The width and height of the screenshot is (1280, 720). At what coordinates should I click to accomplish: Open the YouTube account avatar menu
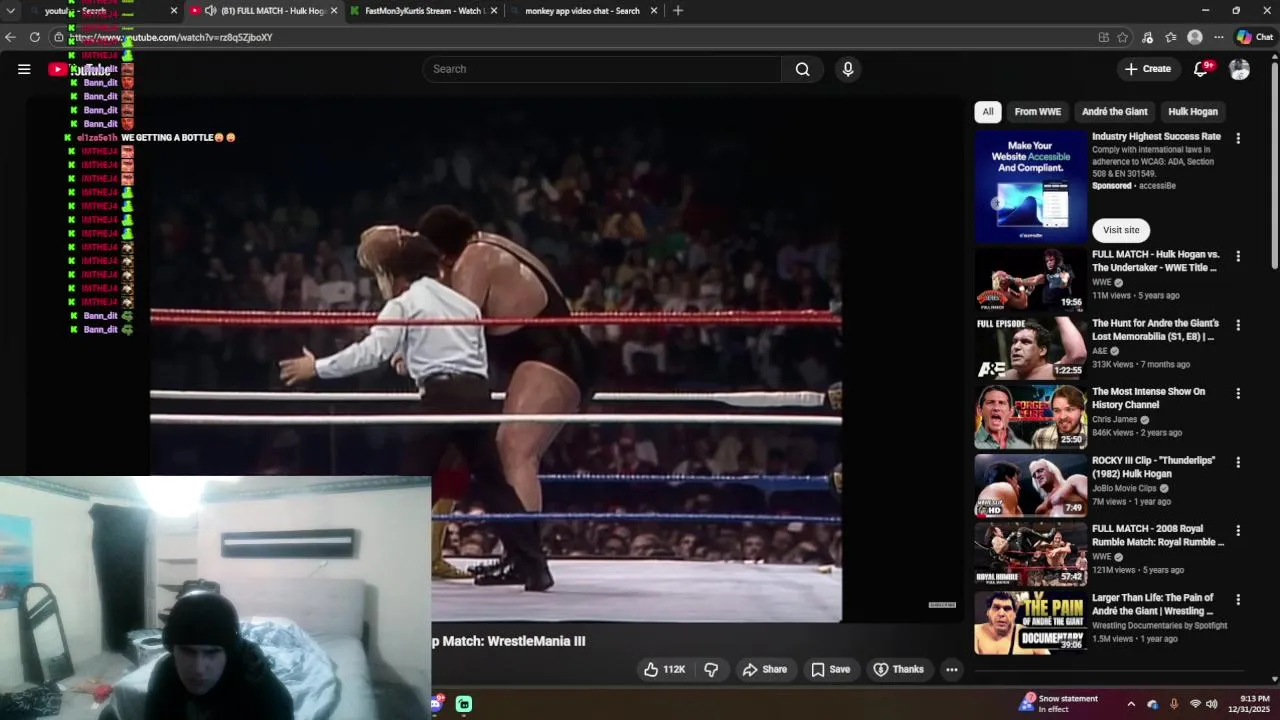[1239, 69]
